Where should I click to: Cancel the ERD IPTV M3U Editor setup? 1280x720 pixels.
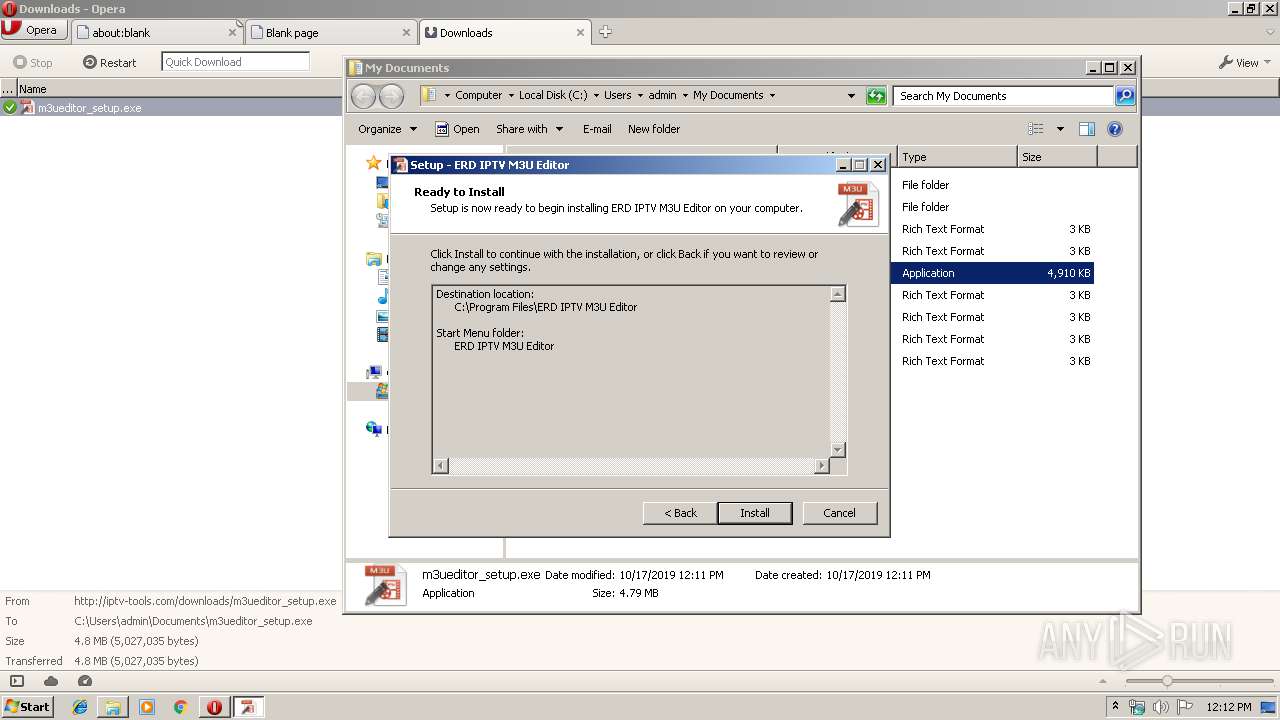839,513
